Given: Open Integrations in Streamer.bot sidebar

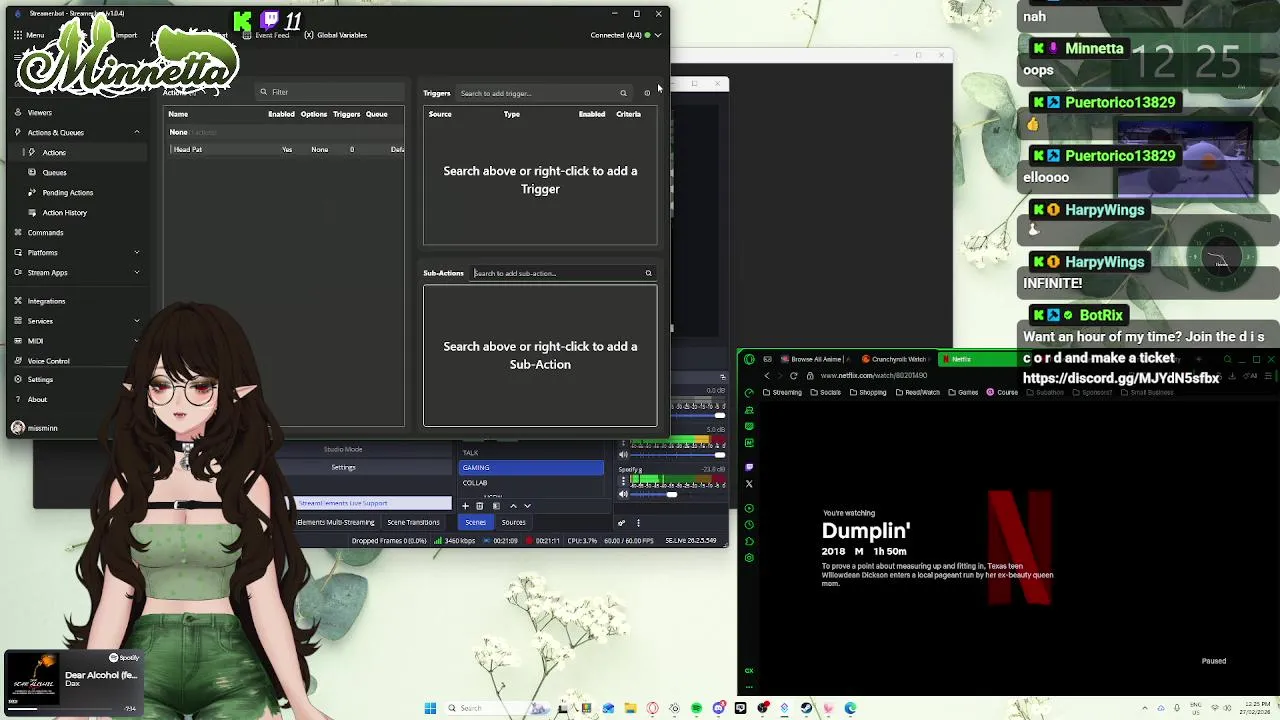Looking at the screenshot, I should coord(46,301).
